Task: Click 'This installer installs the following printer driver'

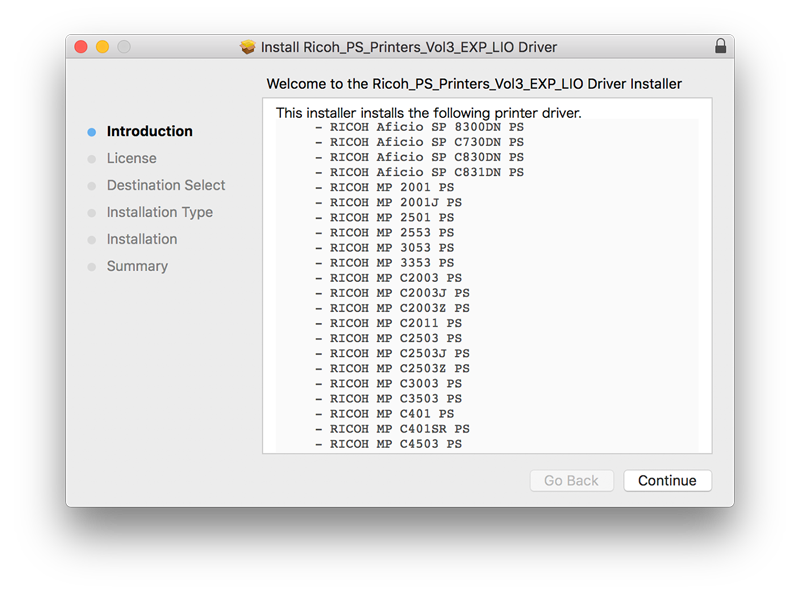Action: (429, 113)
